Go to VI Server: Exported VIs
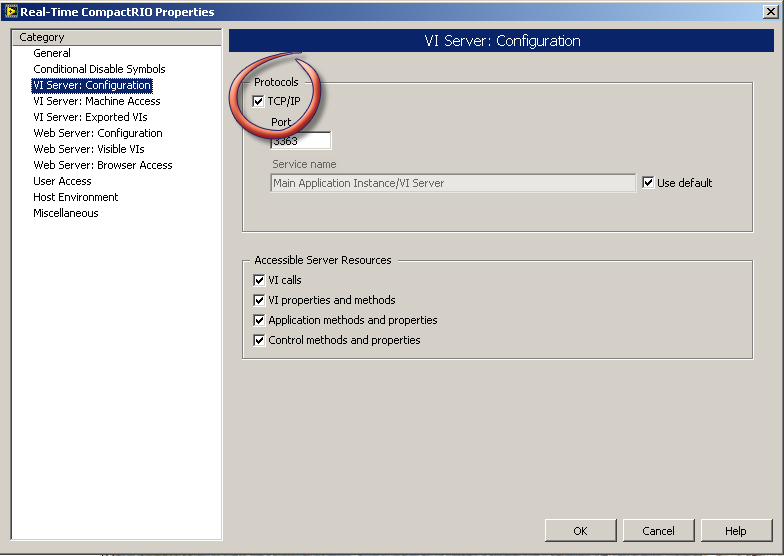Screen dimensions: 784x556 [90, 117]
